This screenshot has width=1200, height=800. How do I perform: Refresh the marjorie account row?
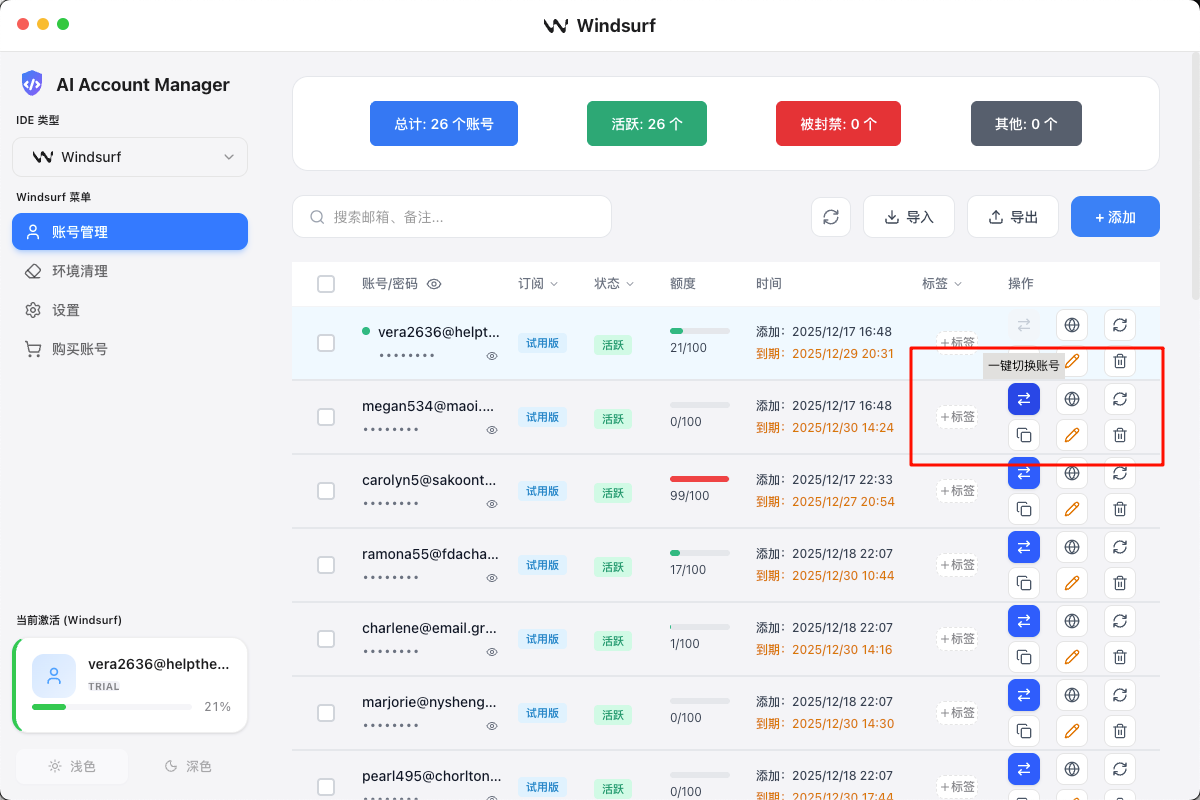[x=1120, y=695]
